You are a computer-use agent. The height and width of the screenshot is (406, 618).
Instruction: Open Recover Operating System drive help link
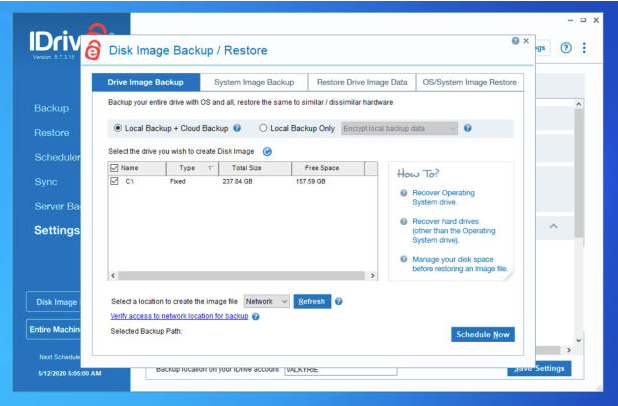point(443,197)
